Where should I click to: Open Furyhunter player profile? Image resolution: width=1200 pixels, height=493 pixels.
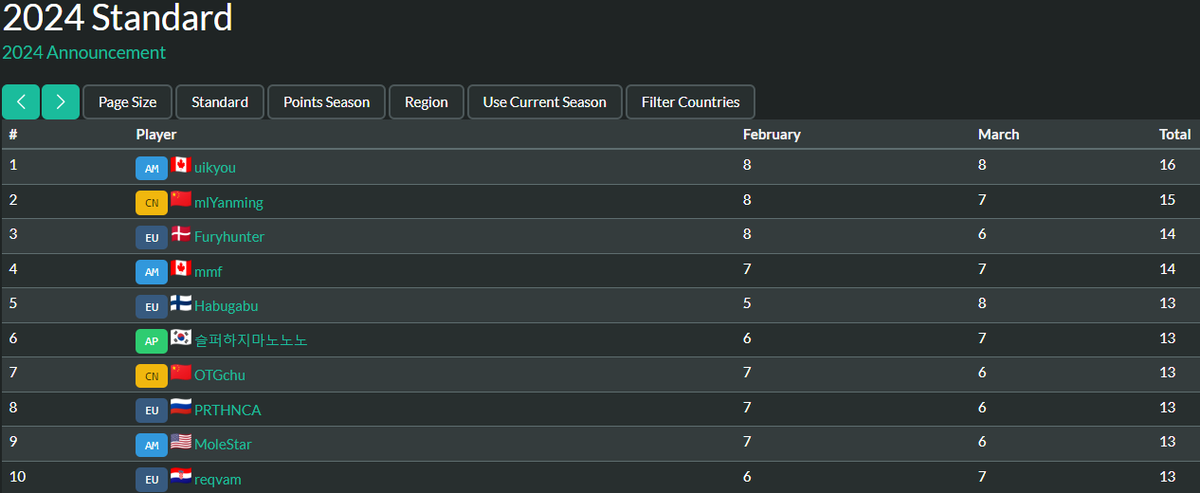pos(229,237)
